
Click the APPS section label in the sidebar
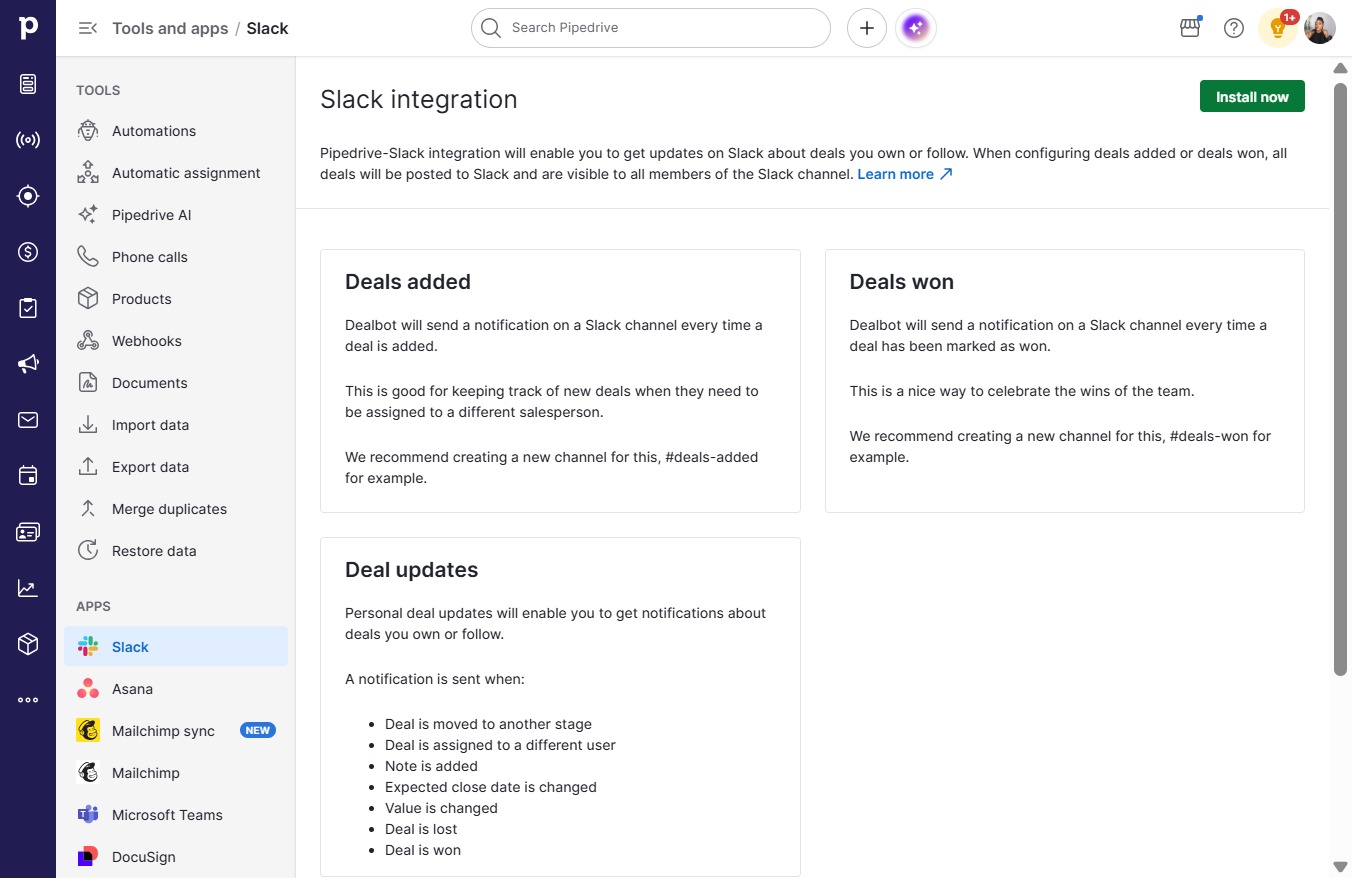93,606
